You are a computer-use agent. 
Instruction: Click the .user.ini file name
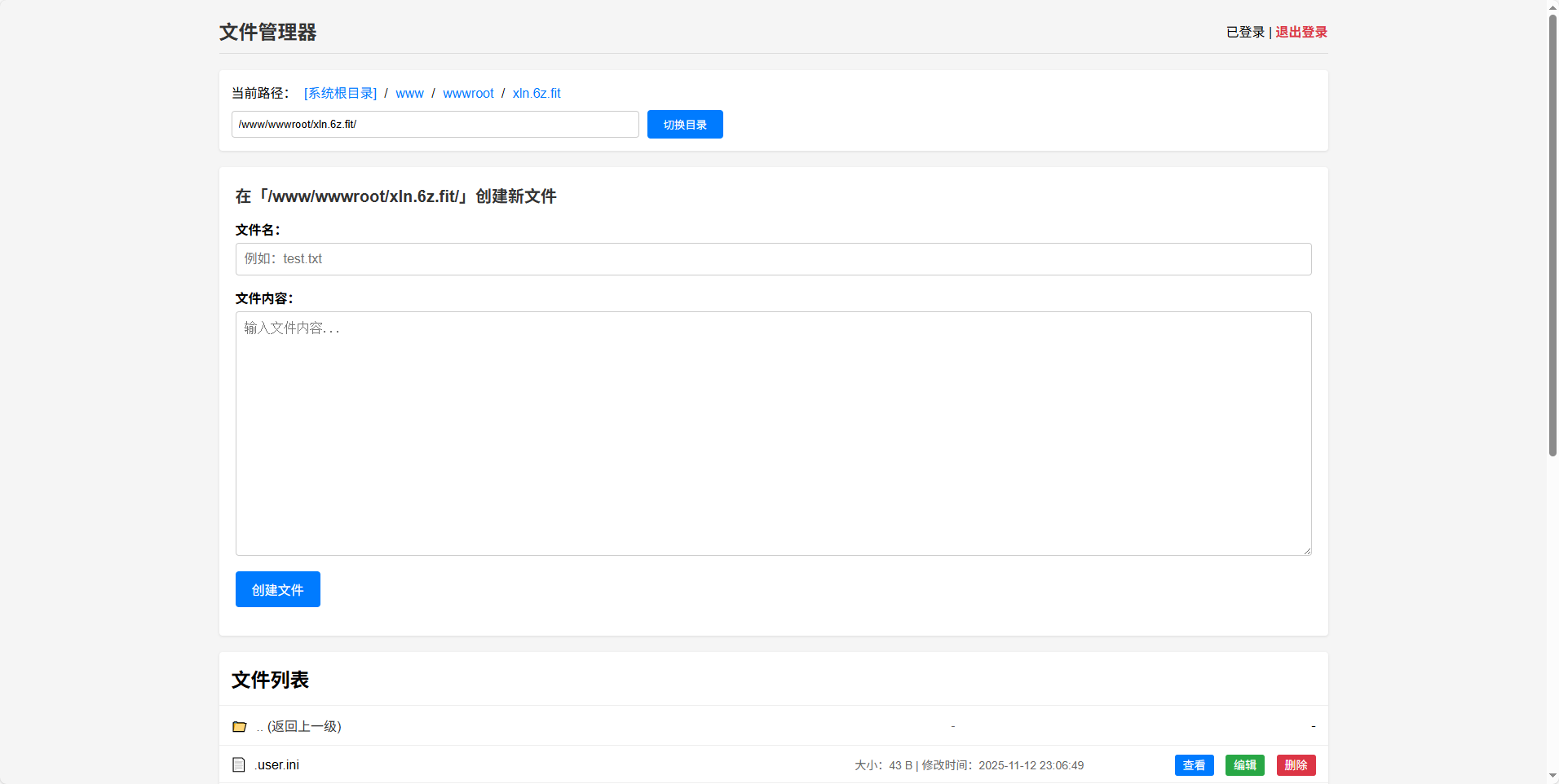tap(276, 764)
